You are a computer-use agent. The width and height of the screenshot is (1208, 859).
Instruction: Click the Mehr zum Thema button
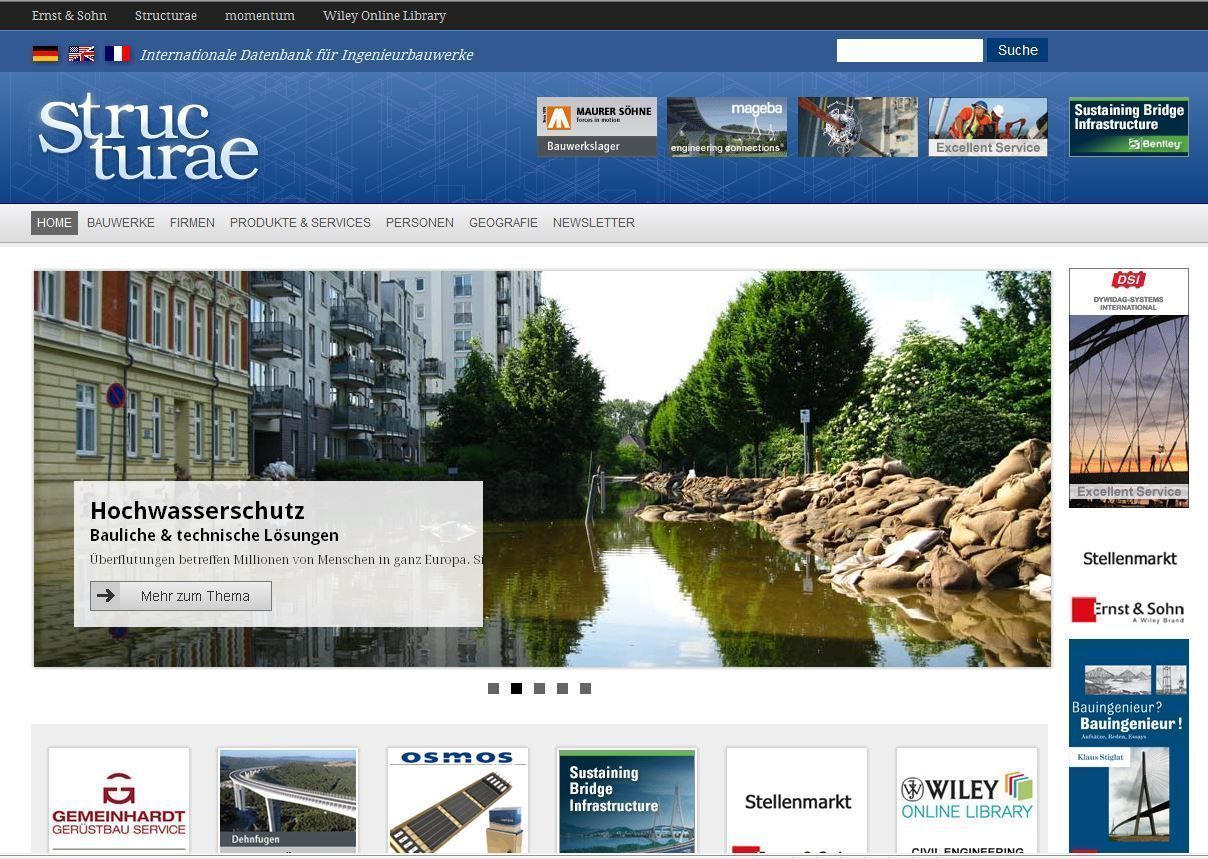tap(181, 596)
